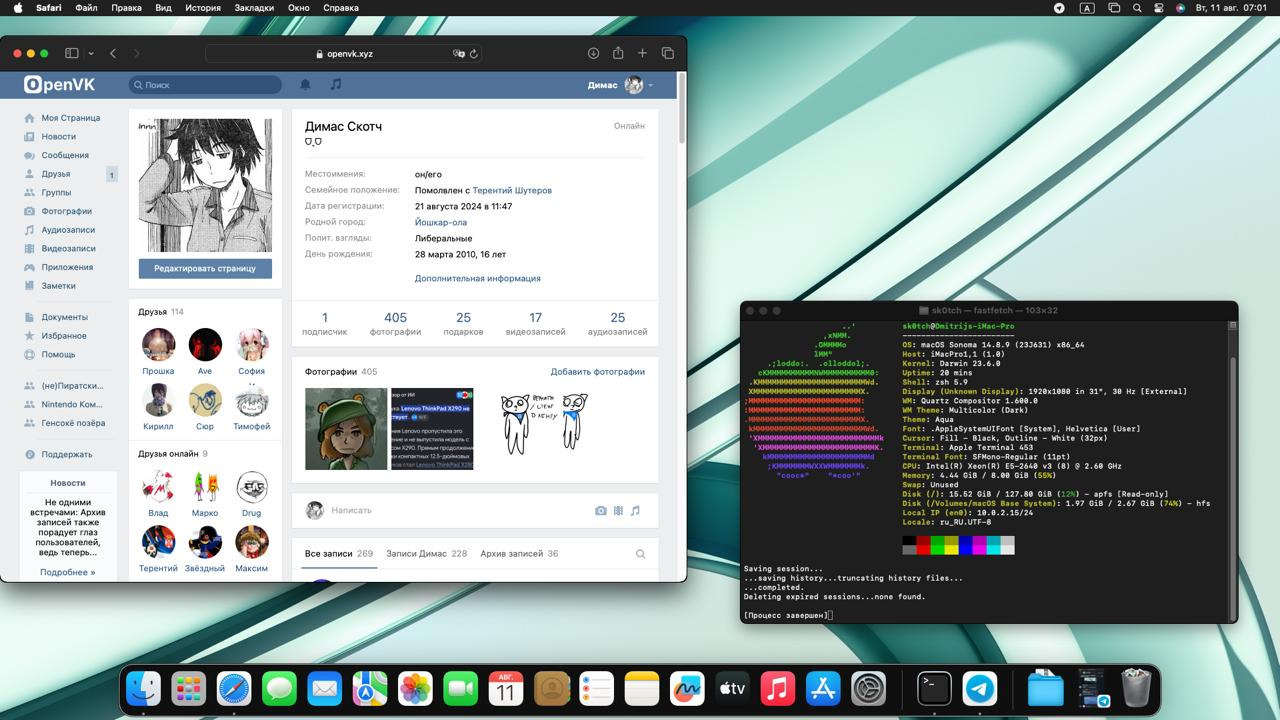Open the profile avatar image
This screenshot has height=720, width=1280.
[x=205, y=185]
